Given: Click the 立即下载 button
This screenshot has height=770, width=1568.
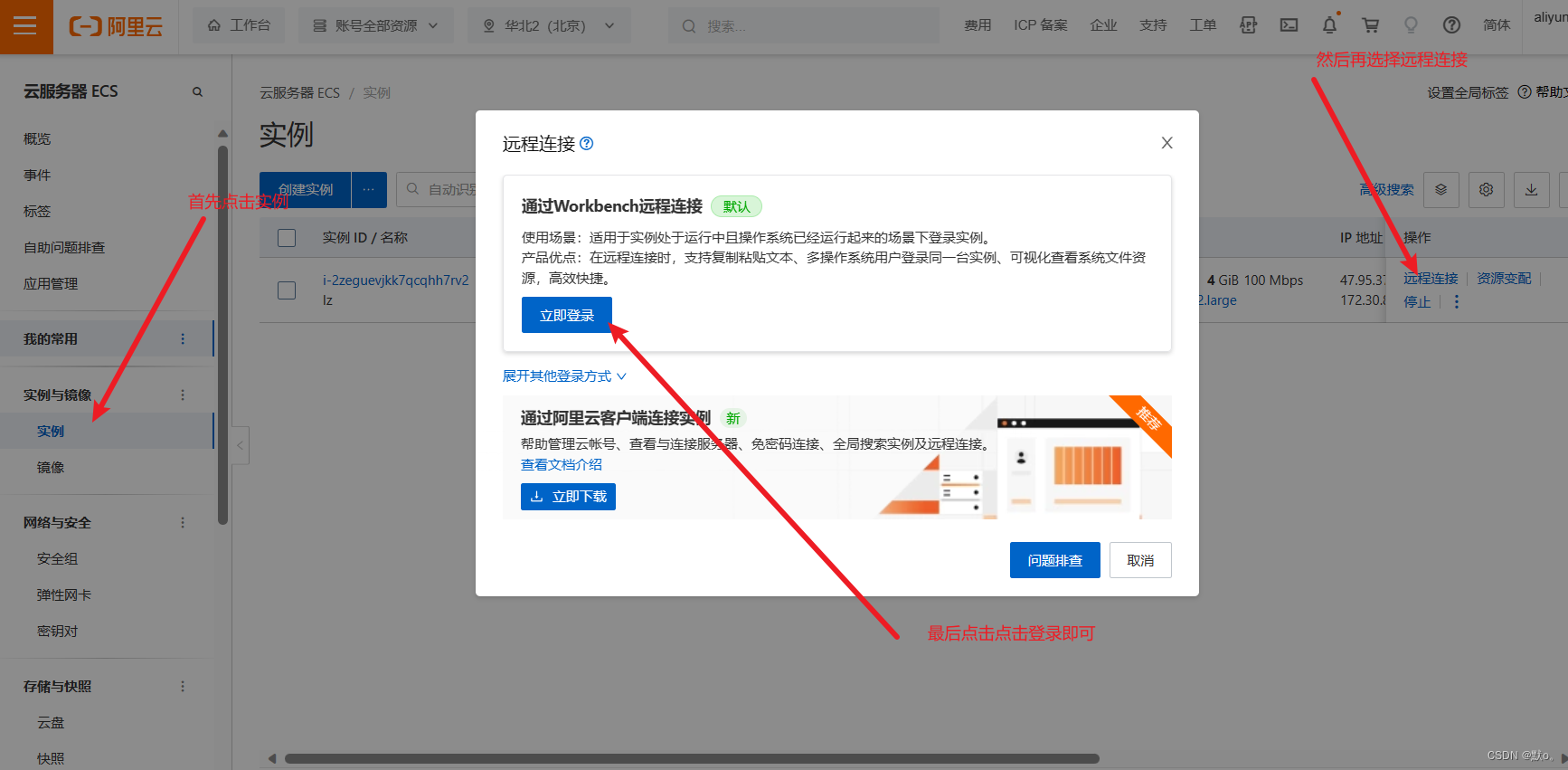Looking at the screenshot, I should 568,497.
